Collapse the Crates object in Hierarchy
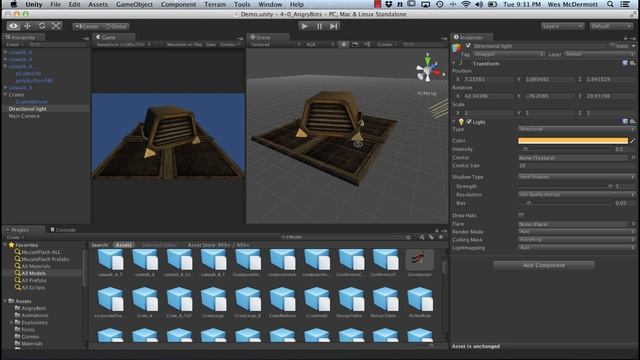Screen dimensions: 640x360 click(5, 95)
